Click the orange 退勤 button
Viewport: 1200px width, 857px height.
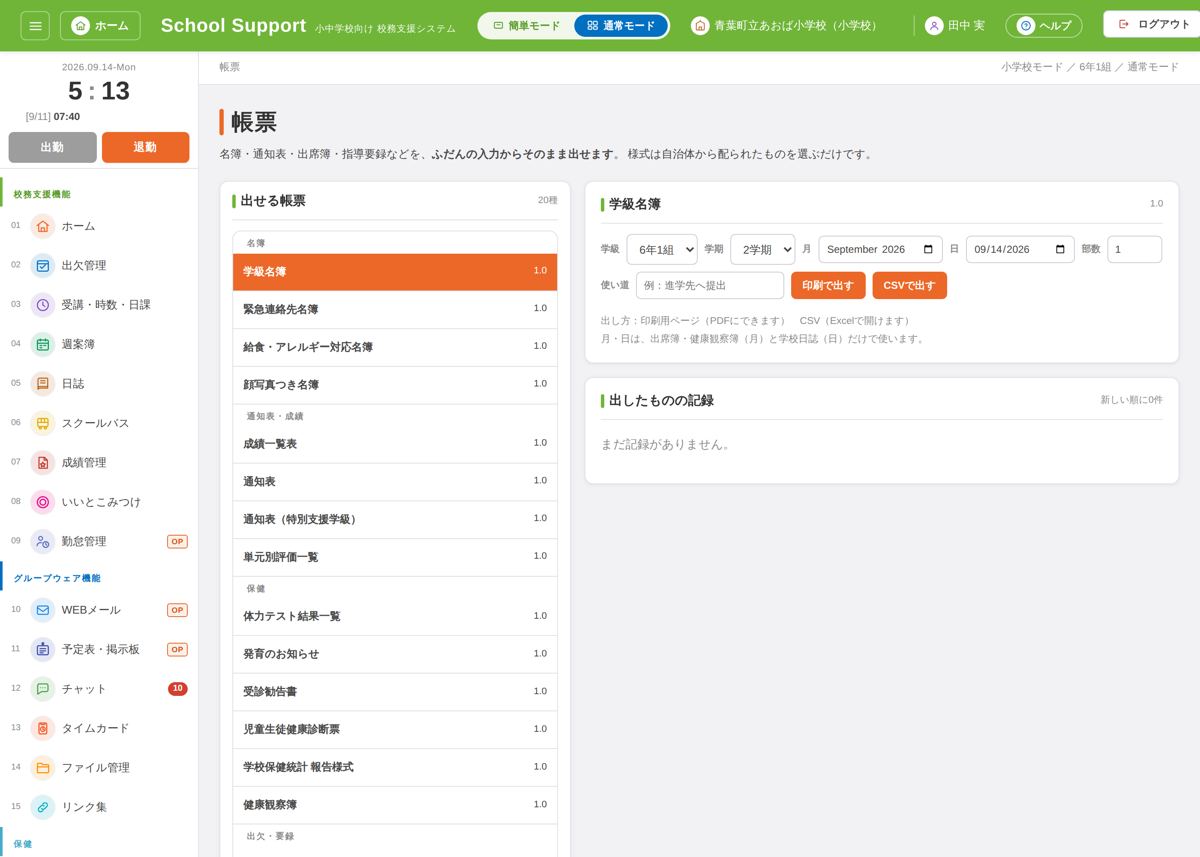click(x=145, y=147)
